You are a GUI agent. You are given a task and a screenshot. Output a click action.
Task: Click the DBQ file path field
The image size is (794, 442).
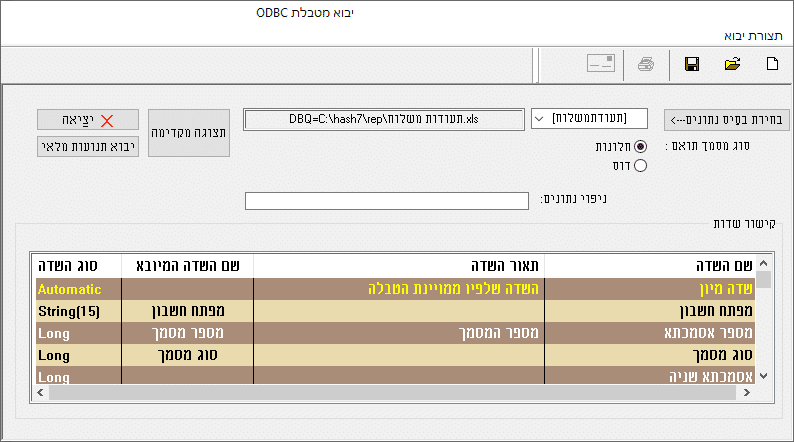click(x=384, y=119)
